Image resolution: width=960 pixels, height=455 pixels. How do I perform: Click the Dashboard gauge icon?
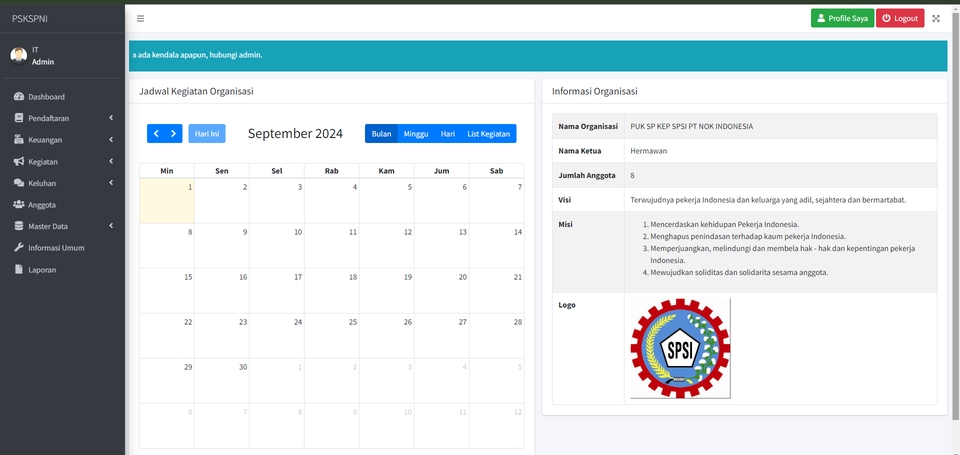point(18,97)
